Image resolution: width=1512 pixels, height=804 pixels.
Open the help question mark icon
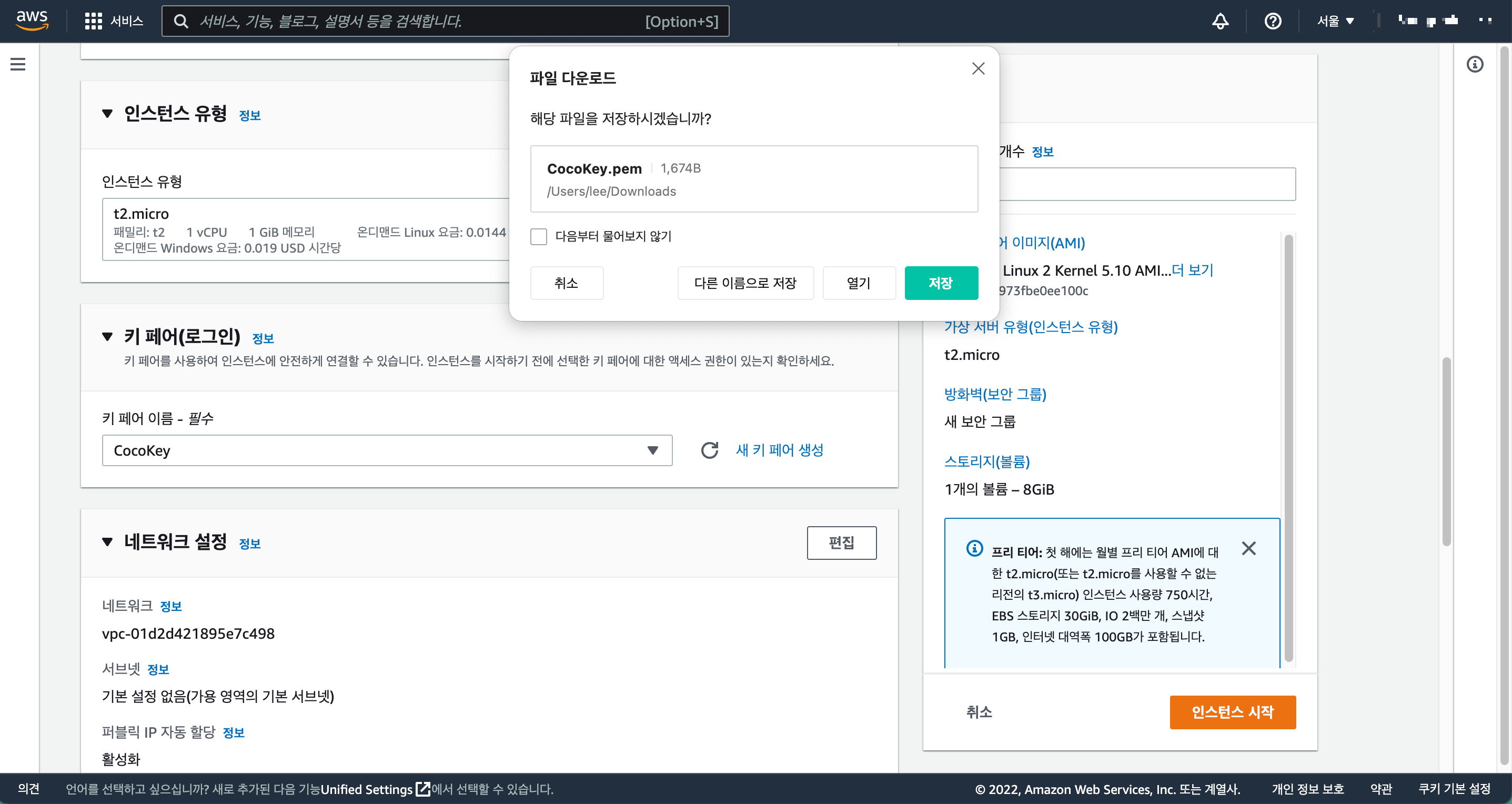(1272, 21)
